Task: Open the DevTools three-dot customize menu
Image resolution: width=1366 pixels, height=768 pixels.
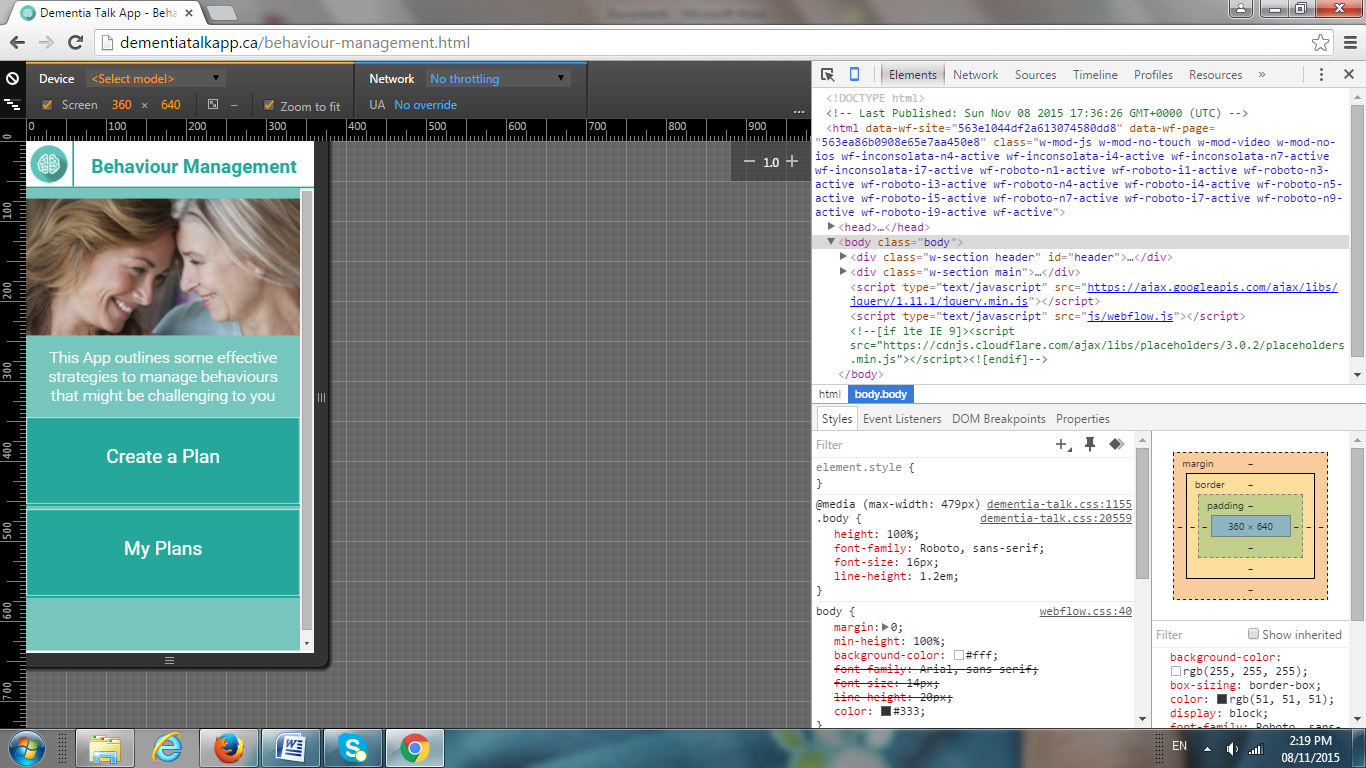Action: click(x=1321, y=75)
